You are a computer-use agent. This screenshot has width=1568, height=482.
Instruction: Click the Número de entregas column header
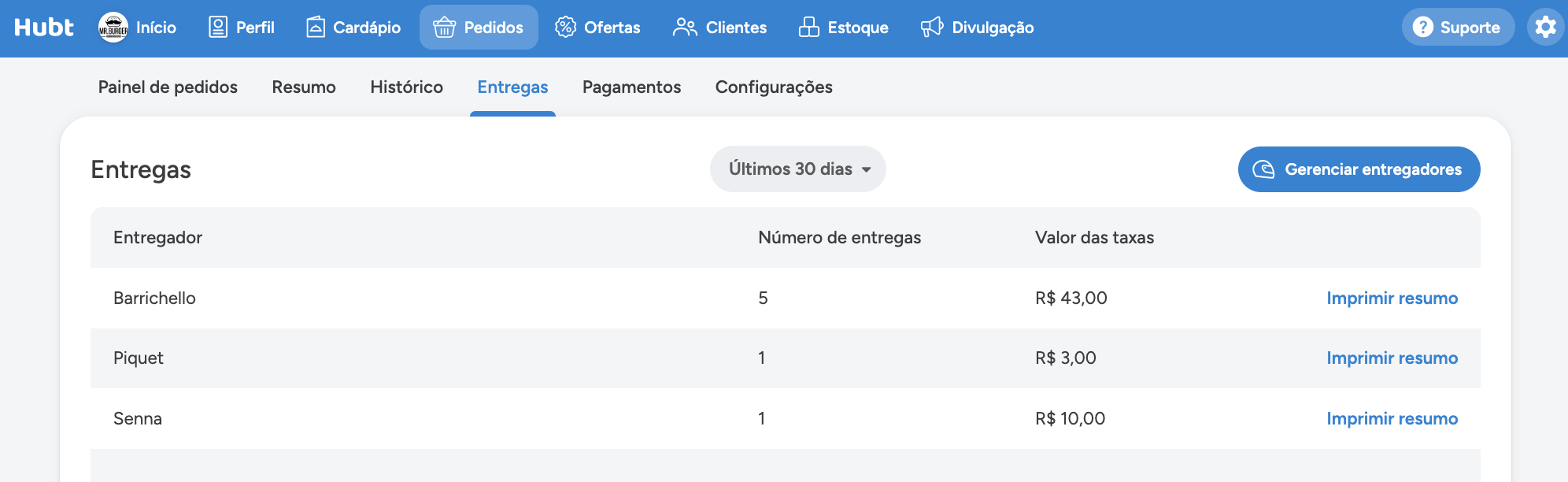(x=839, y=238)
